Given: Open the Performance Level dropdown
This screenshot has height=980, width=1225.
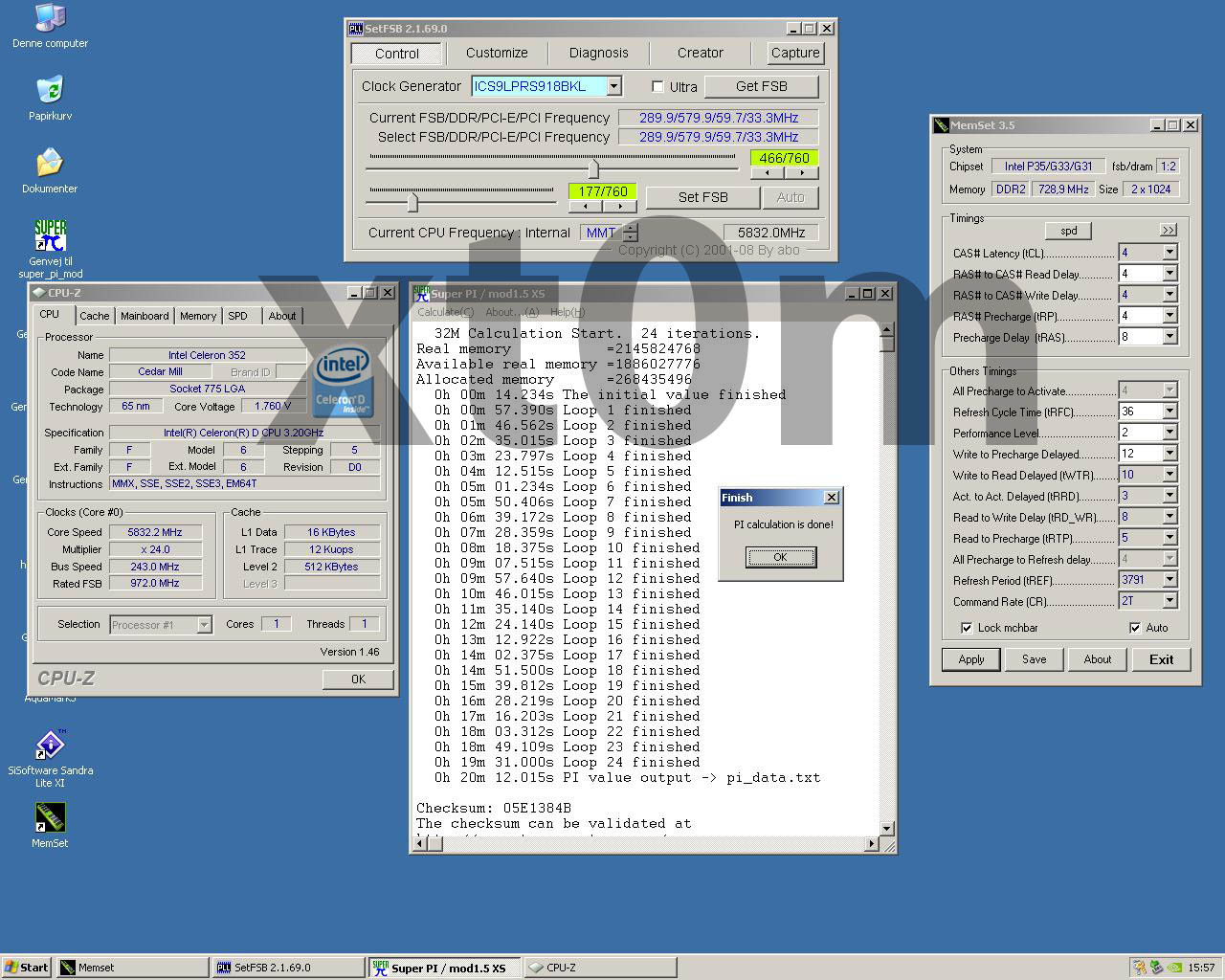Looking at the screenshot, I should [x=1169, y=433].
